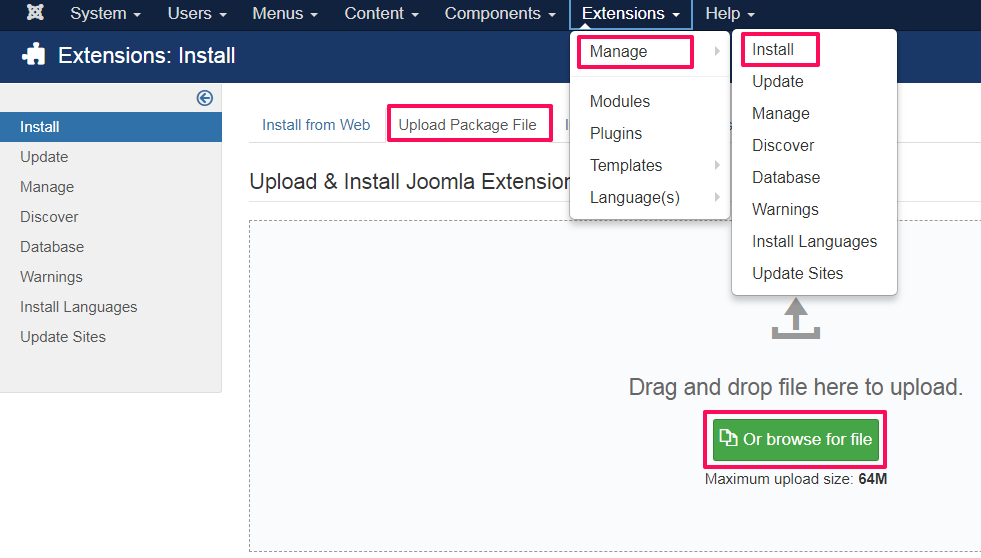Screen dimensions: 981x558
Task: Click the upload arrow icon in drop area
Action: click(x=795, y=318)
